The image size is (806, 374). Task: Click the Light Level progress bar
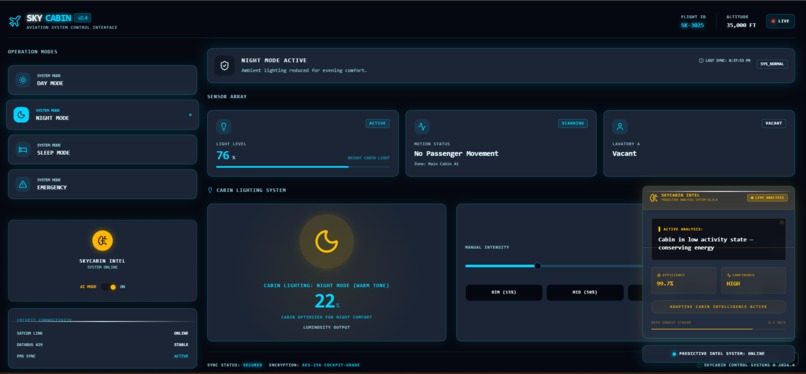303,167
